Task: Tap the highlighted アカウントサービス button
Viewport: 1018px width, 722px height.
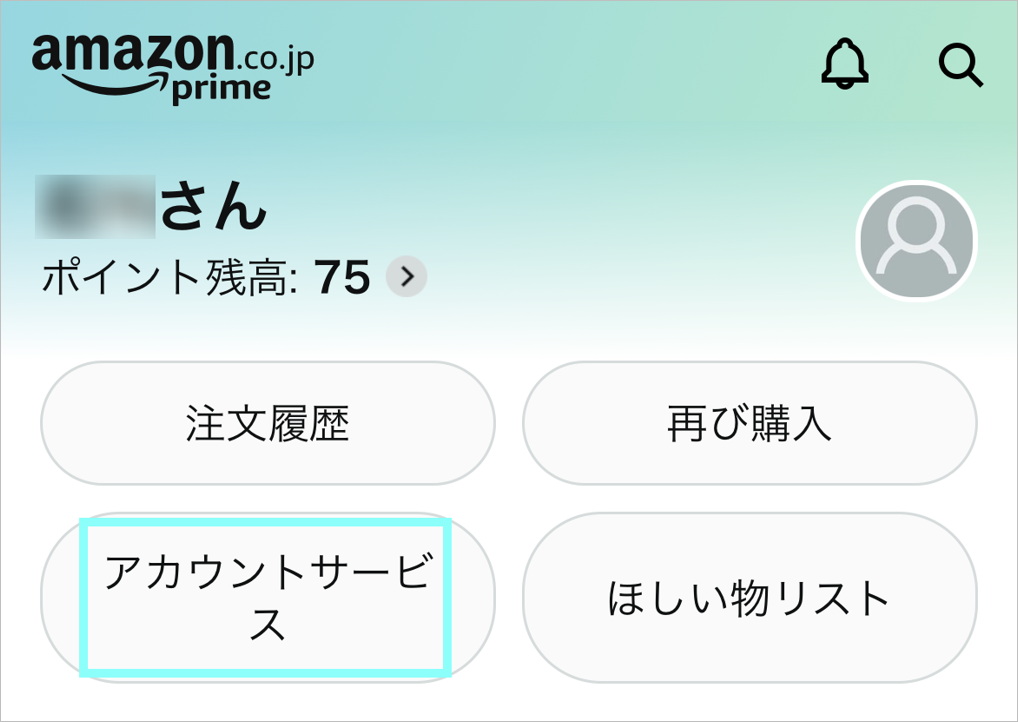Action: [x=267, y=597]
